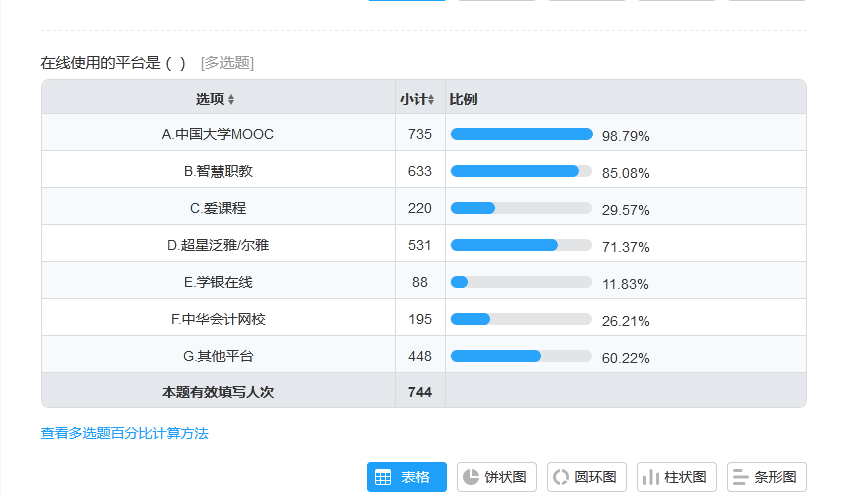The height and width of the screenshot is (498, 841).
Task: Switch to the 表格 table view
Action: (406, 477)
